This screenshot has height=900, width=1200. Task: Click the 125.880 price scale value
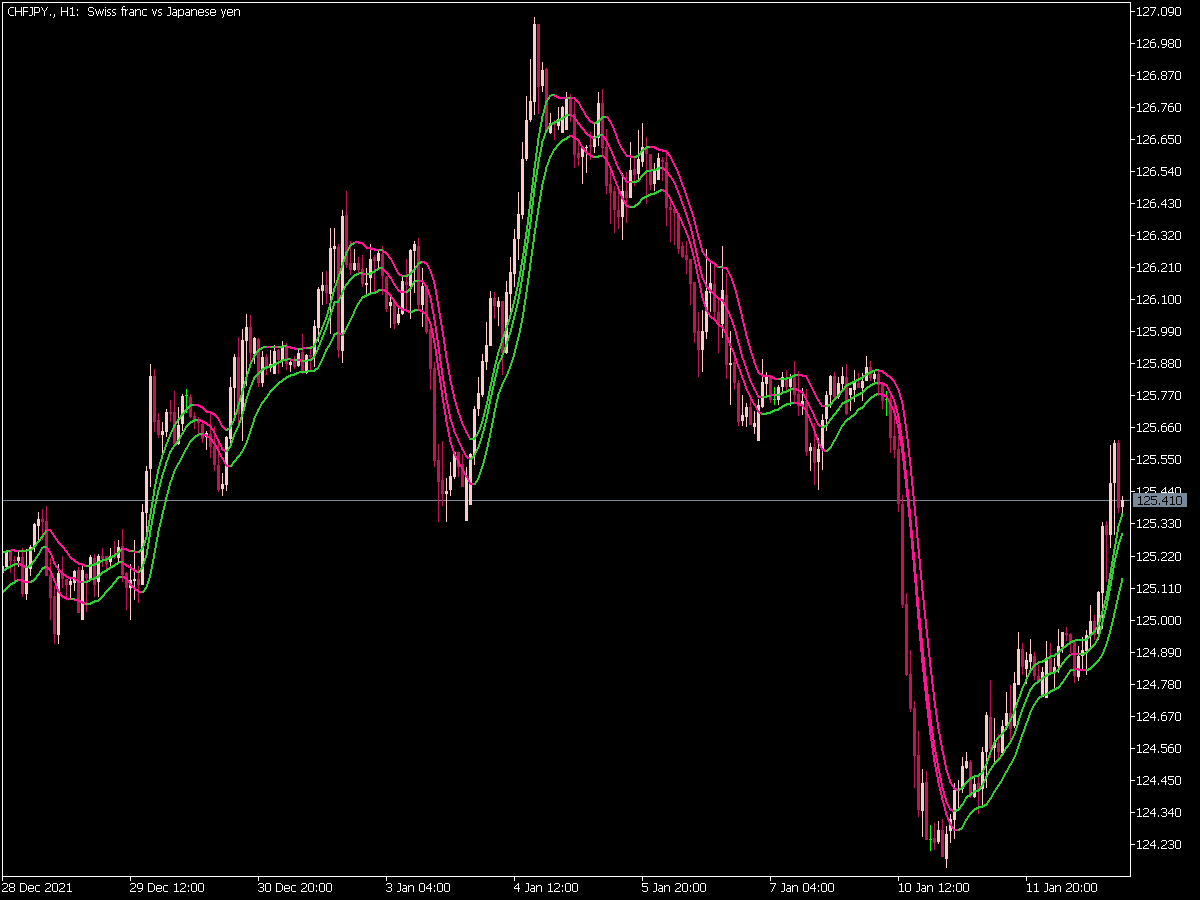point(1160,364)
